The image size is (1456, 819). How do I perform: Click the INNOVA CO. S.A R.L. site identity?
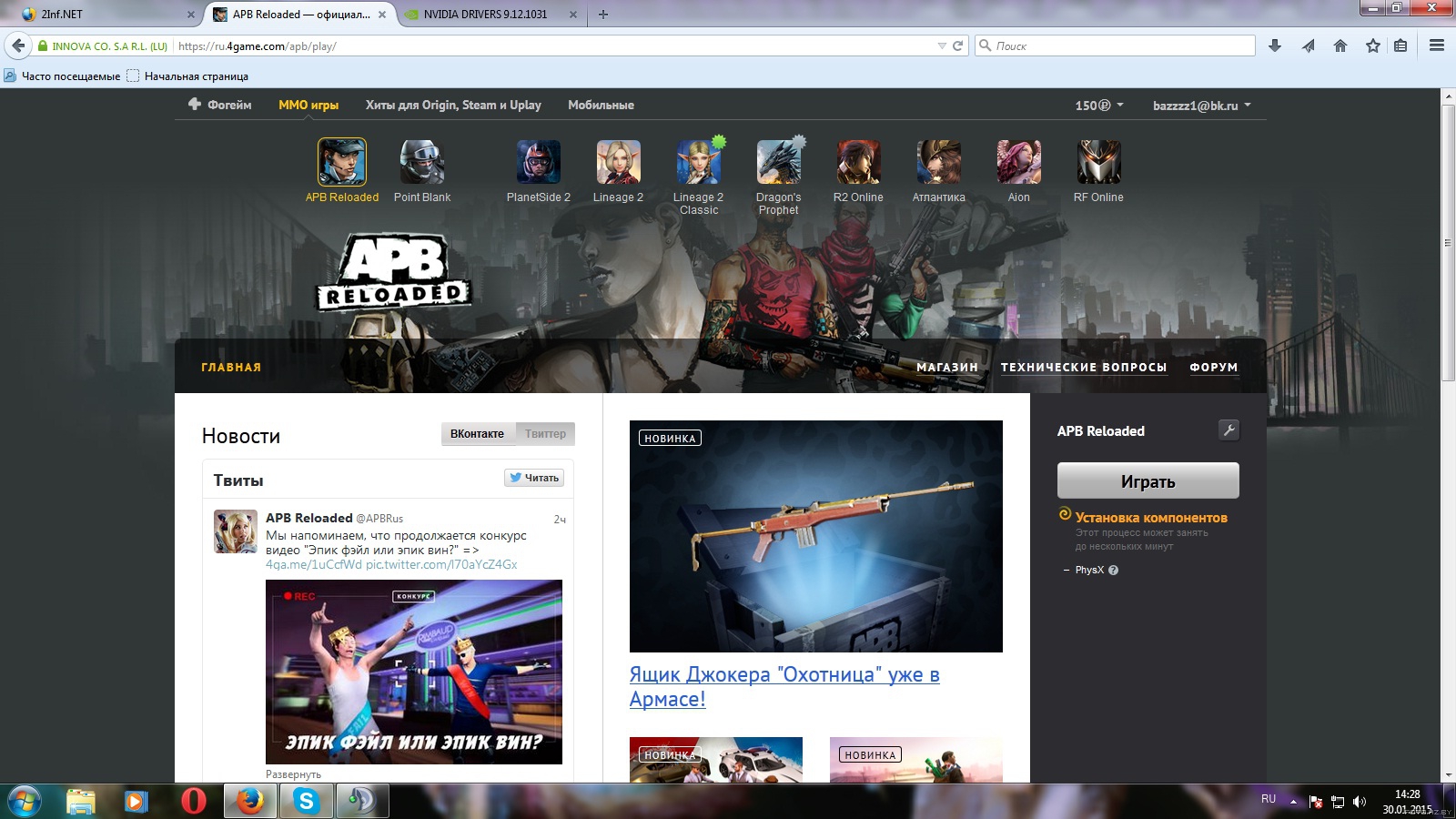click(102, 45)
